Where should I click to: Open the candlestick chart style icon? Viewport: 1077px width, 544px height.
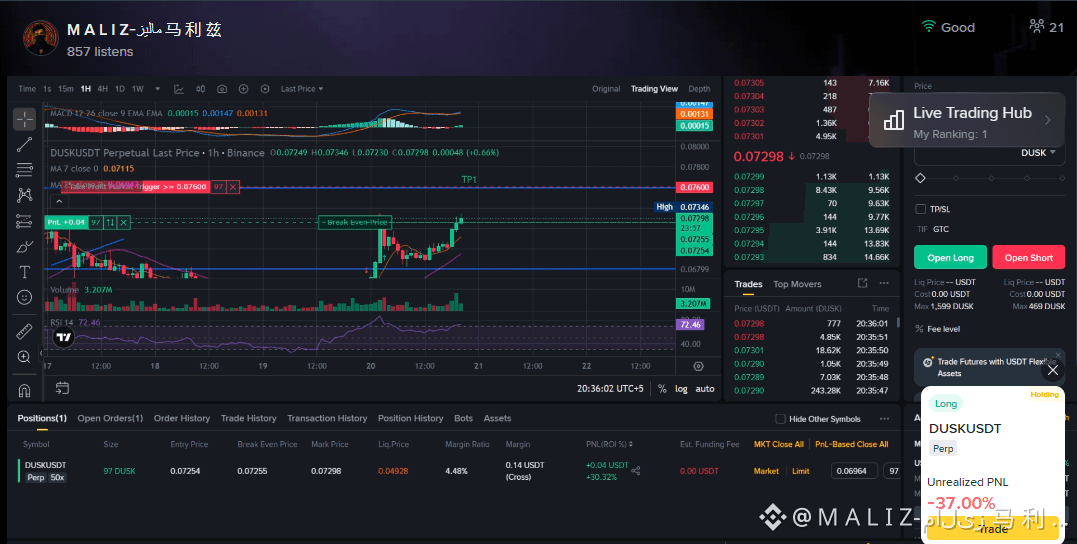tap(201, 89)
